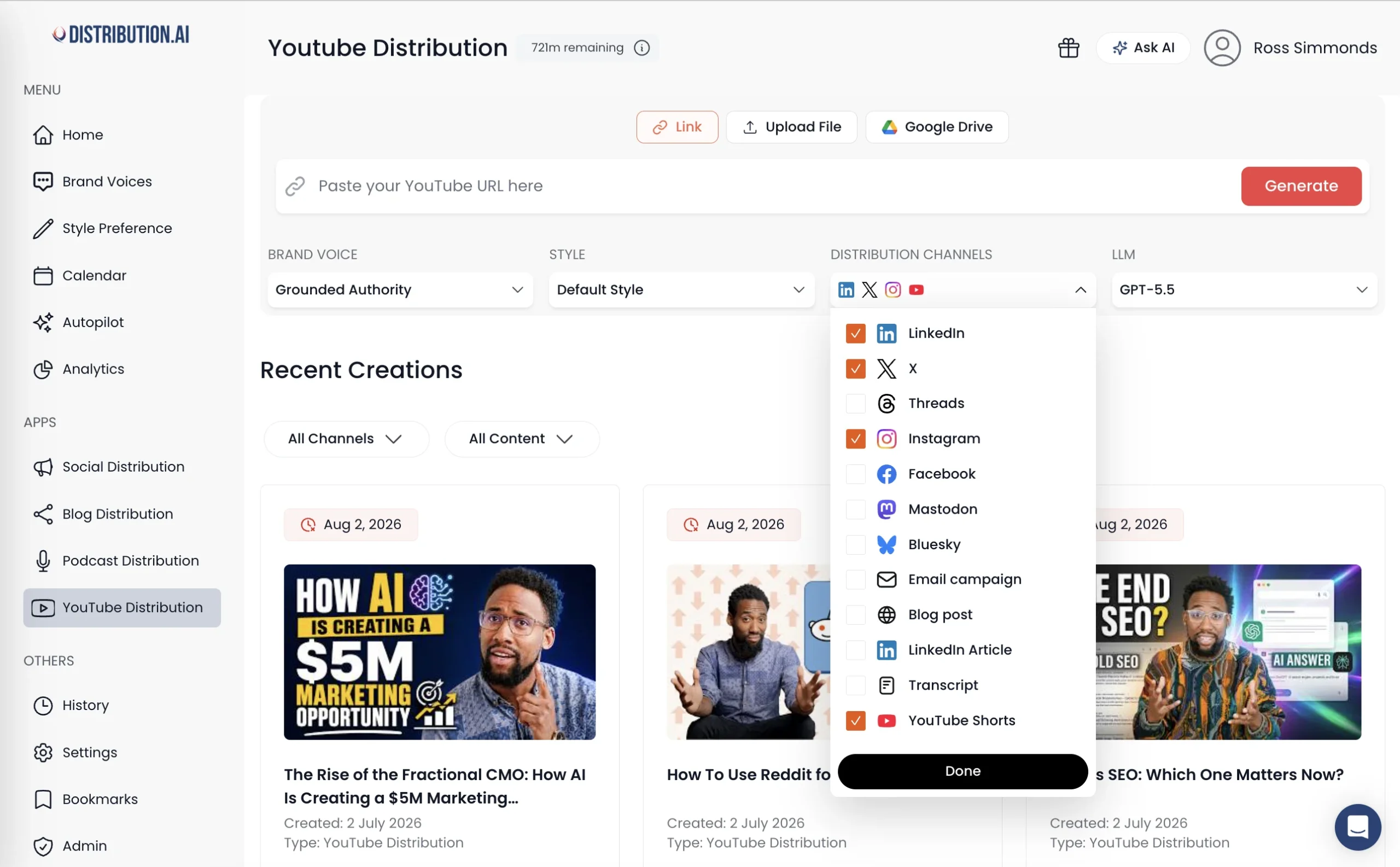Expand the All Content filter
The image size is (1400, 867).
point(522,439)
